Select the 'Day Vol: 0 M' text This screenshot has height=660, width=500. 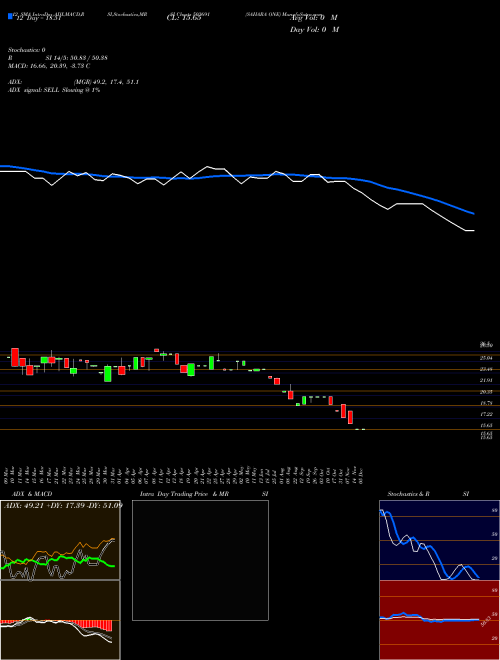point(314,30)
